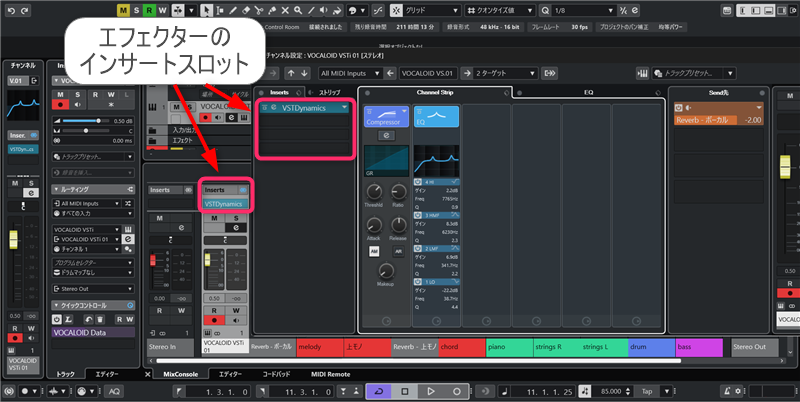This screenshot has width=800, height=402.
Task: Click the Undo arrow in top toolbar
Action: tap(11, 10)
